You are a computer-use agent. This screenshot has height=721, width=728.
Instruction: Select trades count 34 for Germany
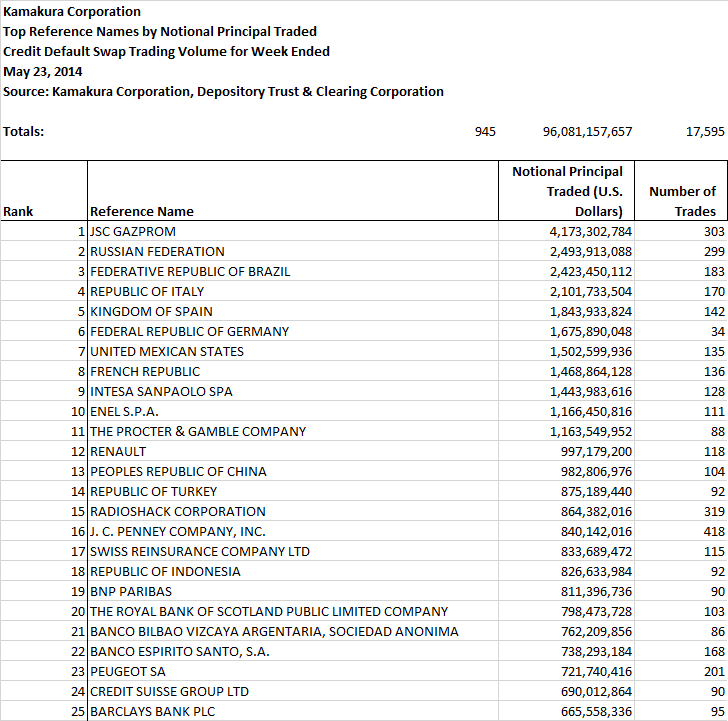681,331
